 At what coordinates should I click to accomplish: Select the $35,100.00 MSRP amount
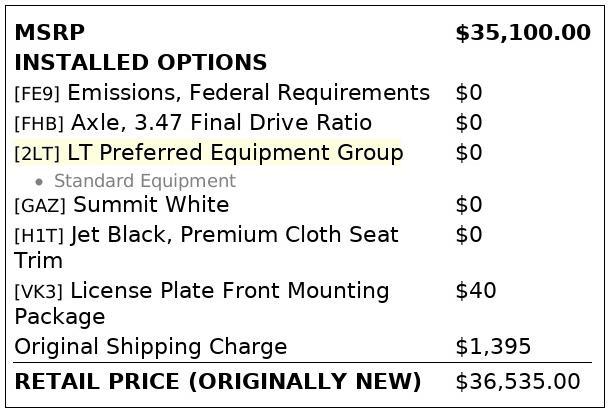pos(522,33)
